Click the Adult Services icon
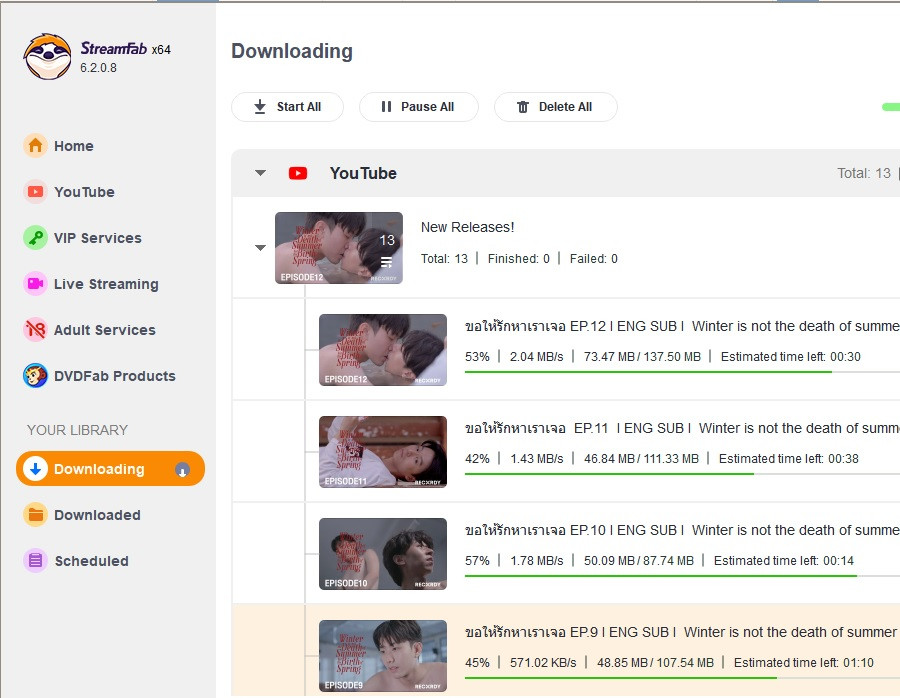Viewport: 900px width, 698px height. coord(36,330)
